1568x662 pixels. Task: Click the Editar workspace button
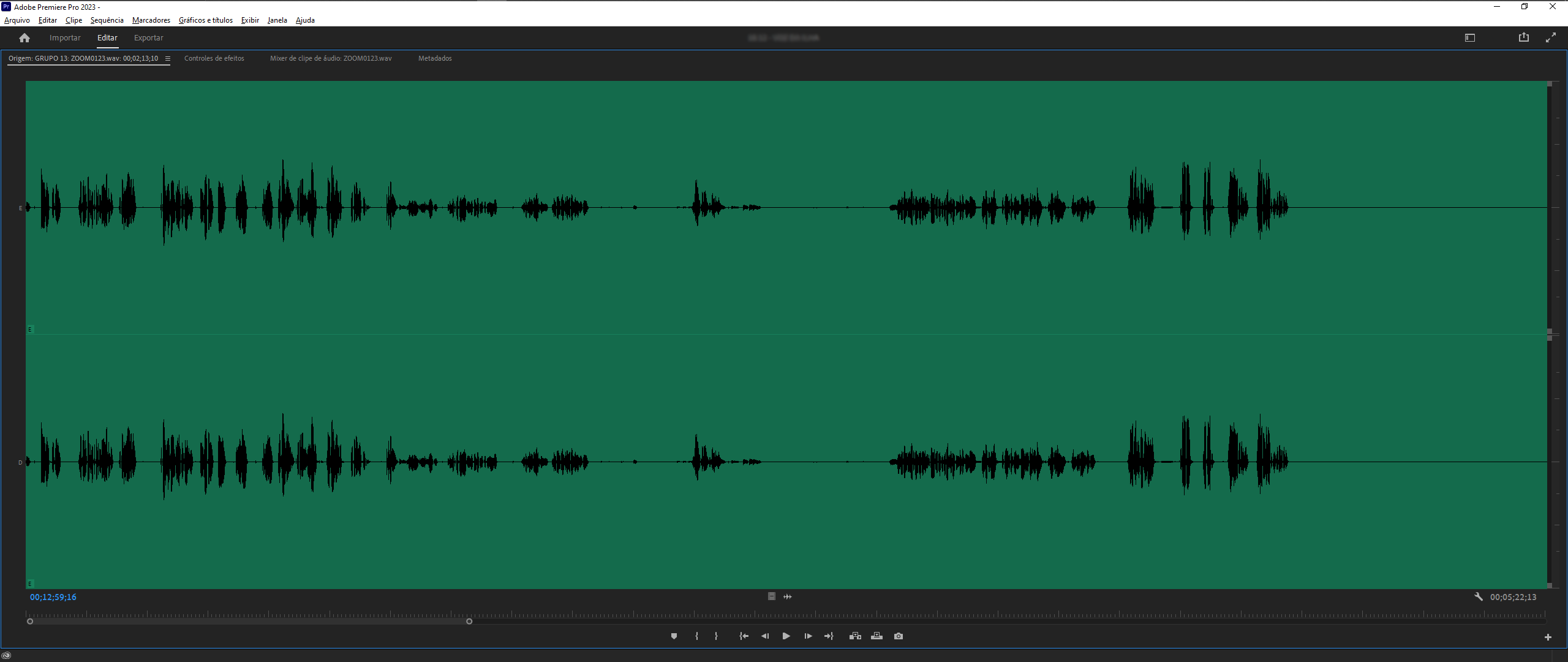pyautogui.click(x=107, y=38)
